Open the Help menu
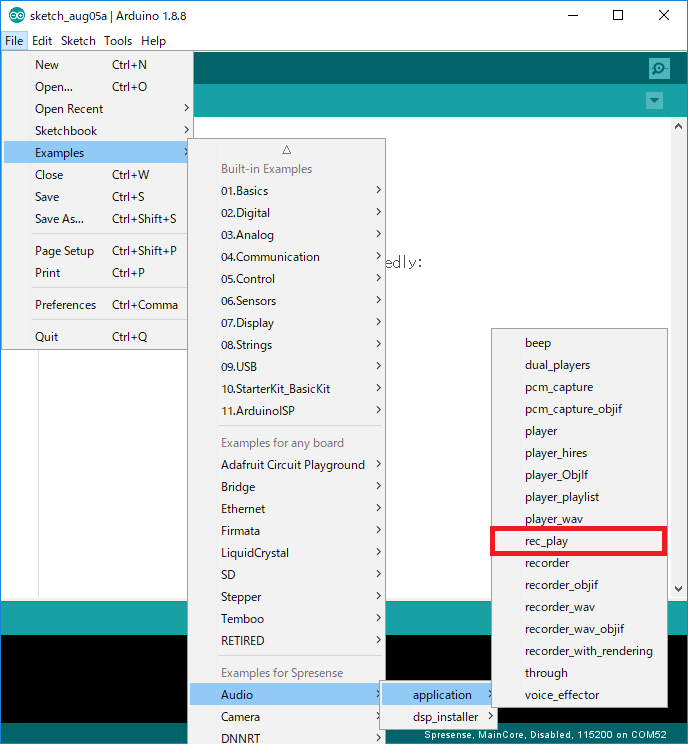 pyautogui.click(x=153, y=41)
